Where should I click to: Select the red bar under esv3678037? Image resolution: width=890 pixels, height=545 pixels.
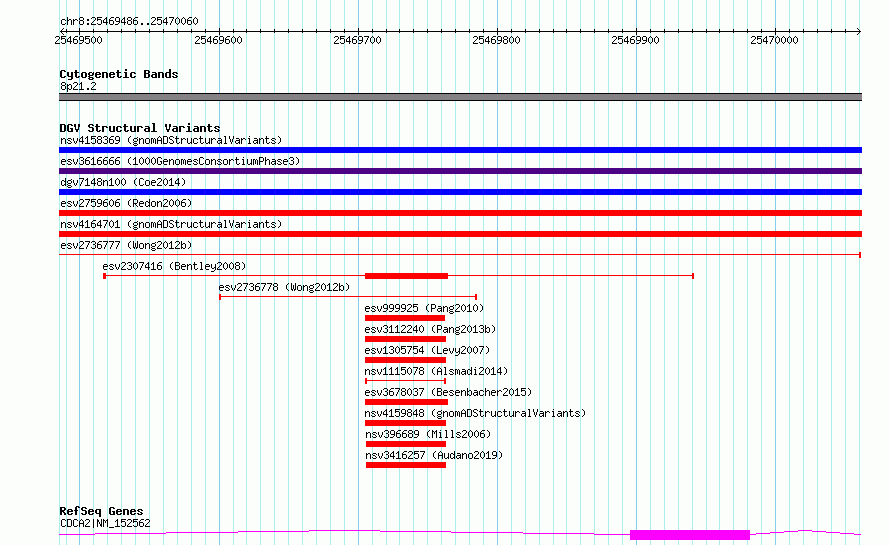[406, 402]
